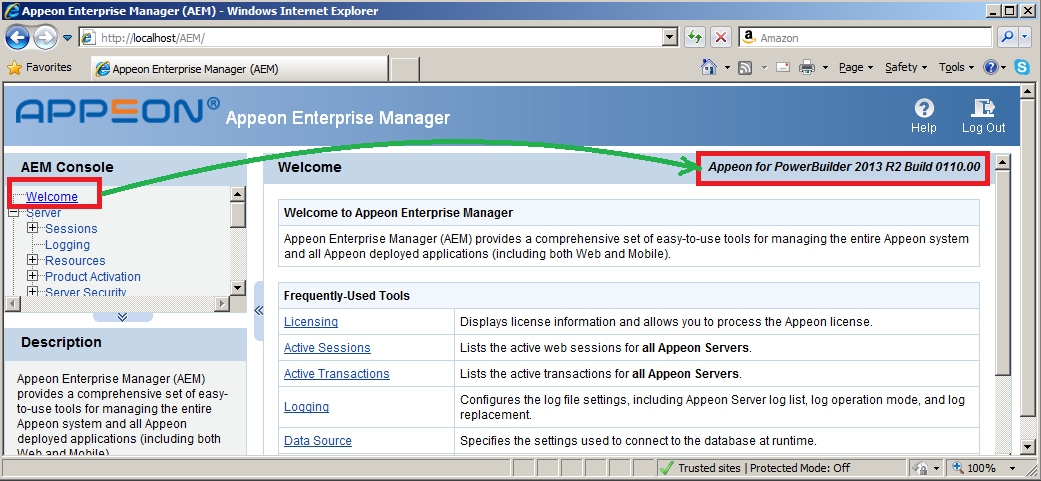Click the RSS feeds icon
The width and height of the screenshot is (1041, 481).
click(745, 68)
